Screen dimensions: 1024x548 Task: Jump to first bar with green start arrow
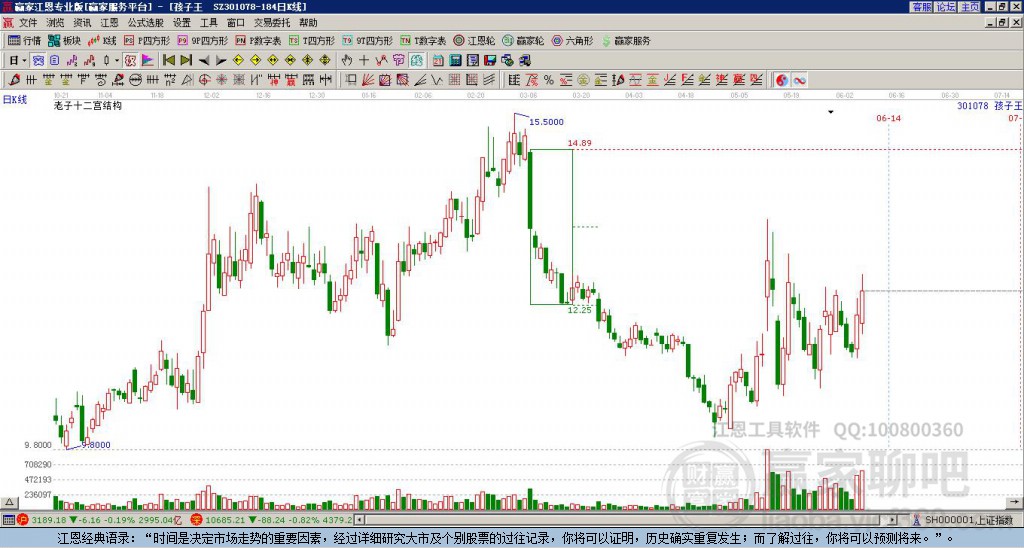click(168, 60)
